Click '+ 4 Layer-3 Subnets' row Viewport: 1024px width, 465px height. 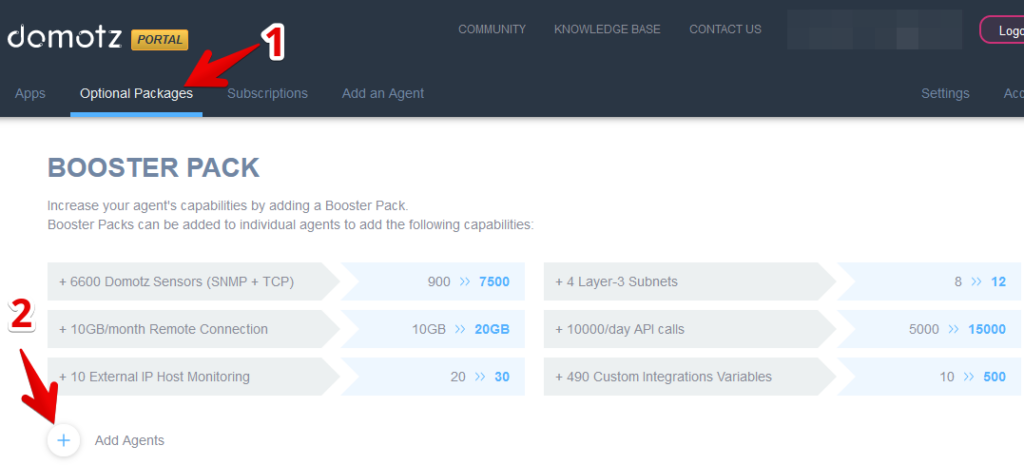[x=782, y=281]
